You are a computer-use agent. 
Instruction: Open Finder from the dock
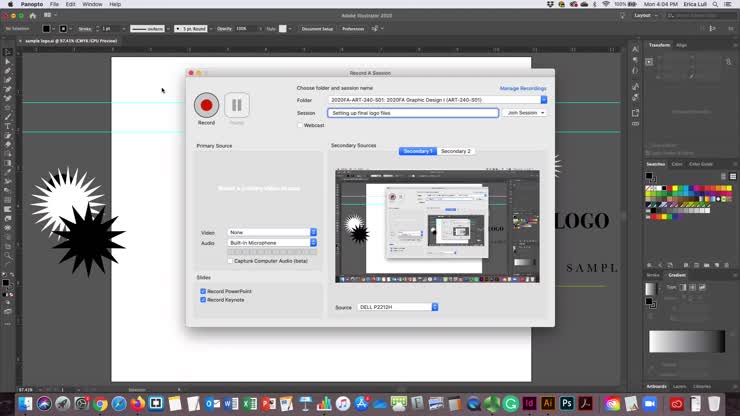point(25,404)
